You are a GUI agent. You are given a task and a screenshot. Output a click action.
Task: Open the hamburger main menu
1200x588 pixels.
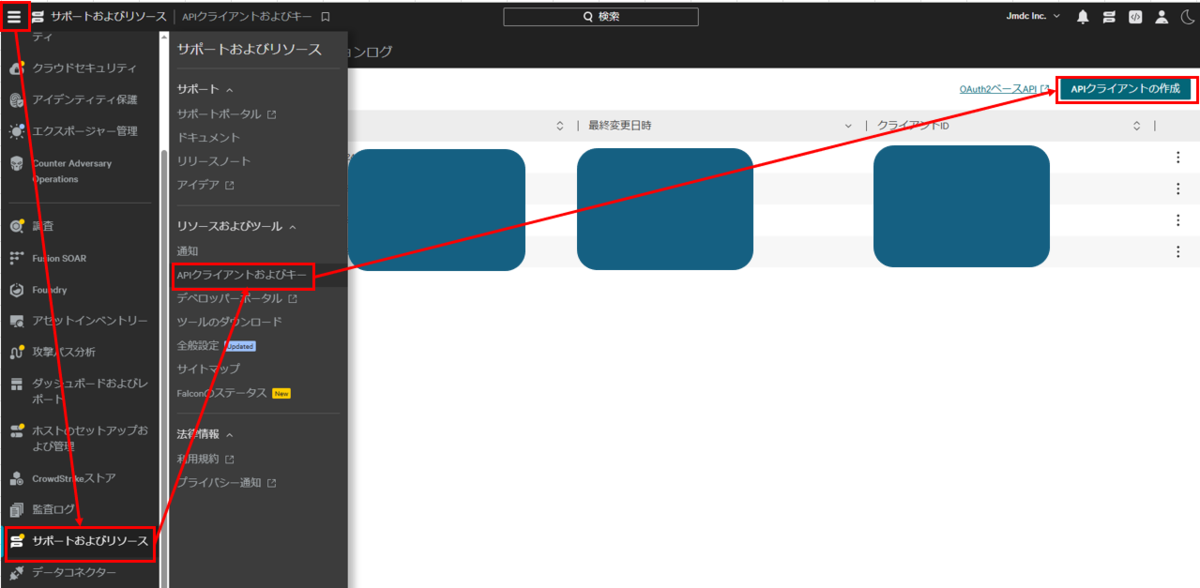pyautogui.click(x=14, y=16)
